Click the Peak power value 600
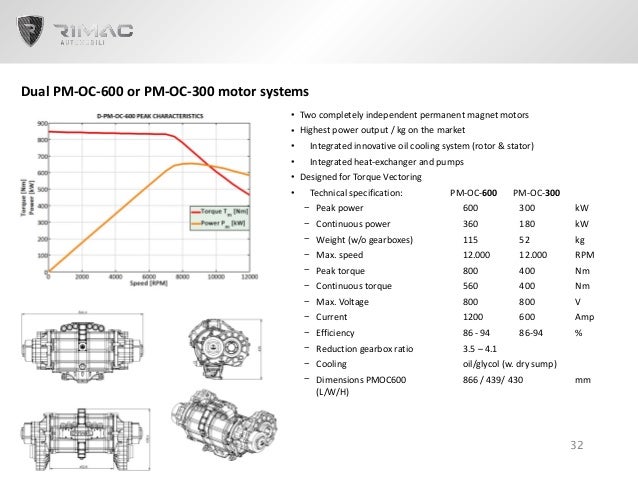This screenshot has width=638, height=479. (470, 208)
